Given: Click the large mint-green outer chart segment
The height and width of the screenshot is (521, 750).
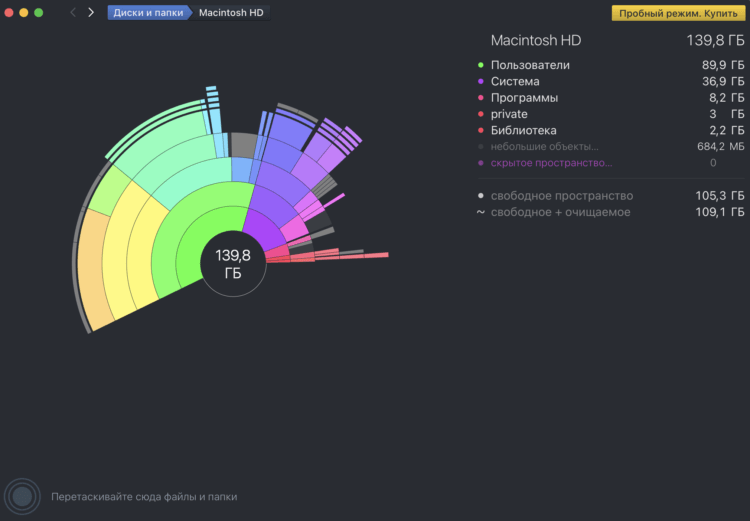Looking at the screenshot, I should (163, 136).
